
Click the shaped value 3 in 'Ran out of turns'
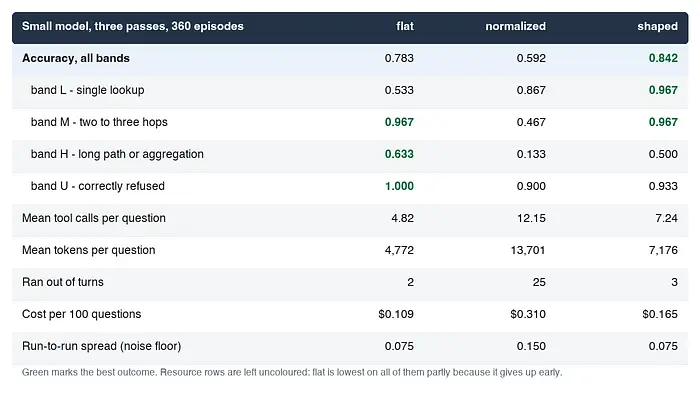click(674, 282)
